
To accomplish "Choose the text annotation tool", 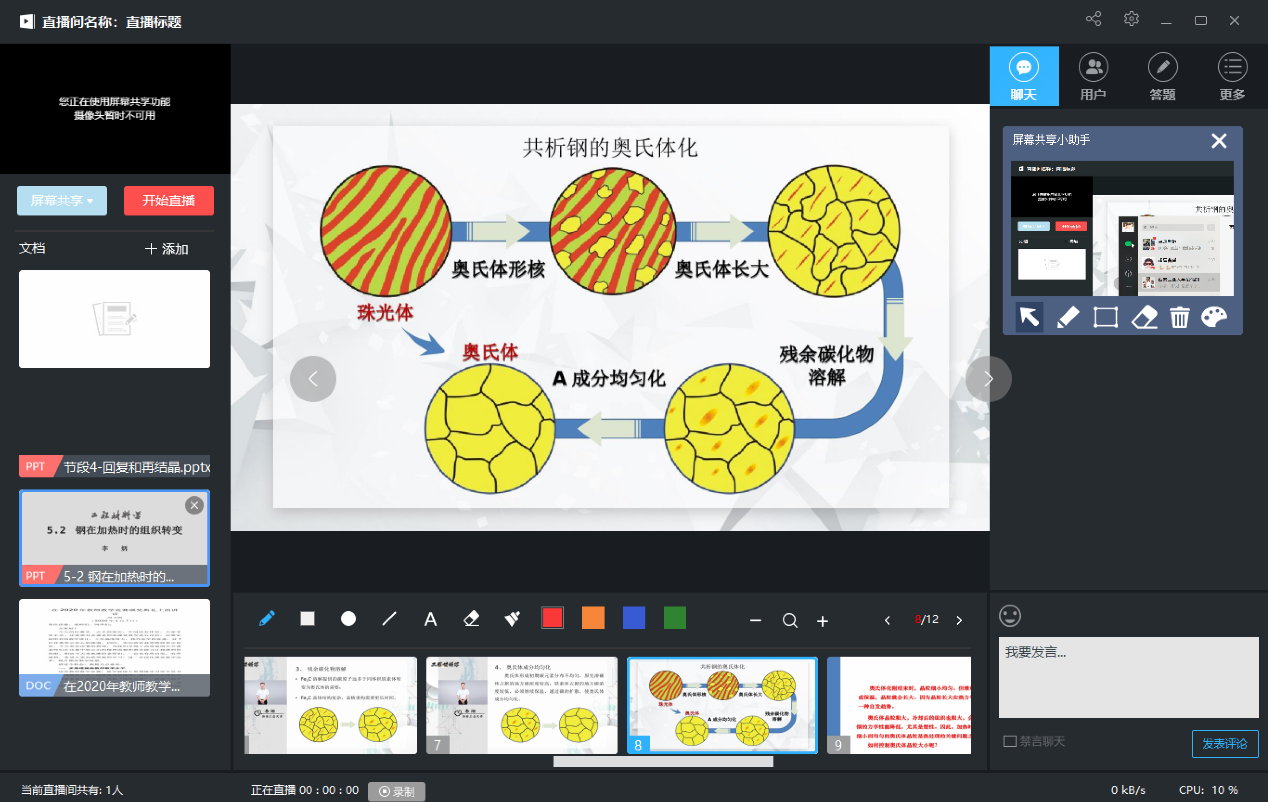I will pos(431,619).
